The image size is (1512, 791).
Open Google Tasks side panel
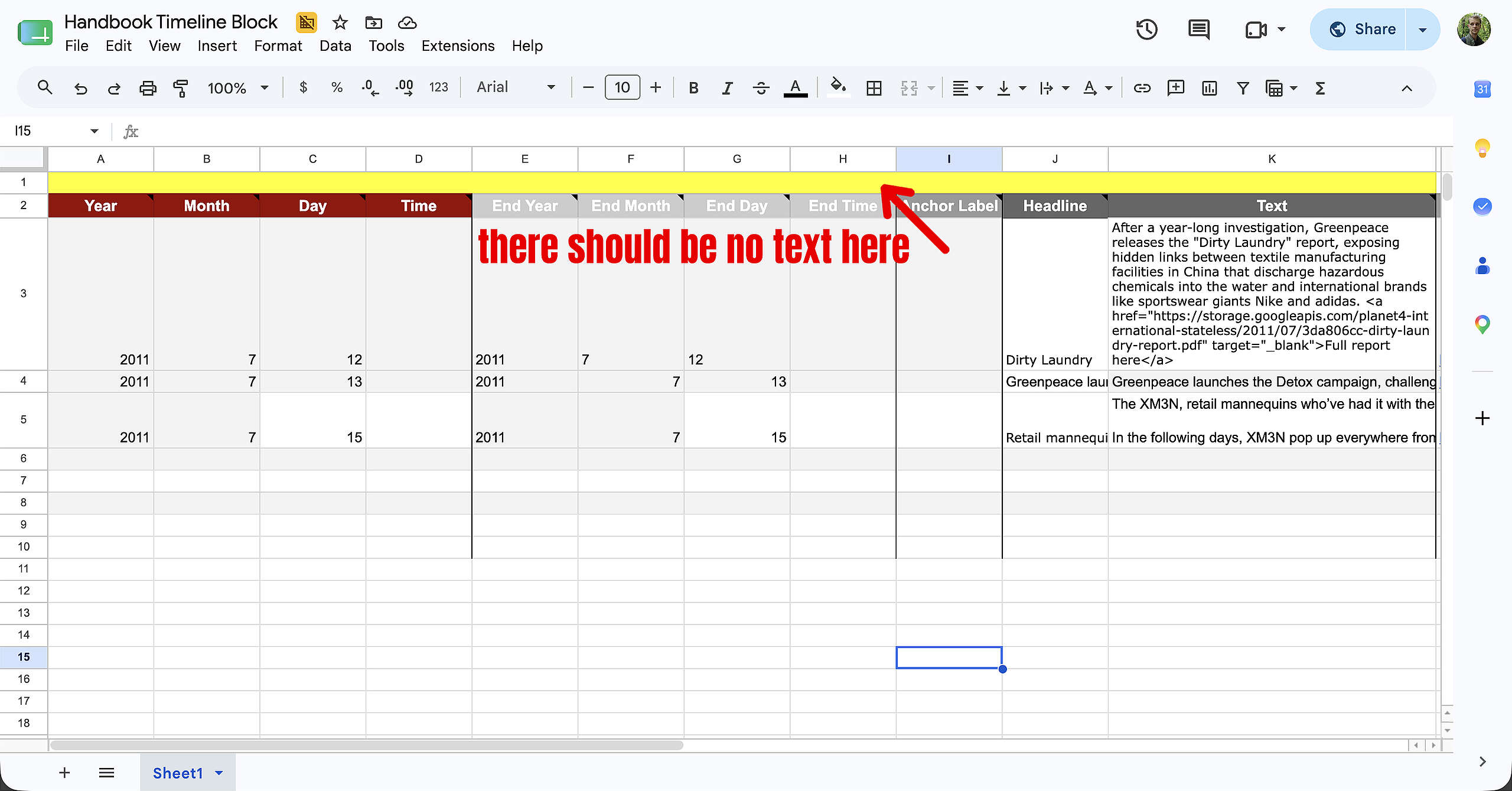(x=1482, y=206)
